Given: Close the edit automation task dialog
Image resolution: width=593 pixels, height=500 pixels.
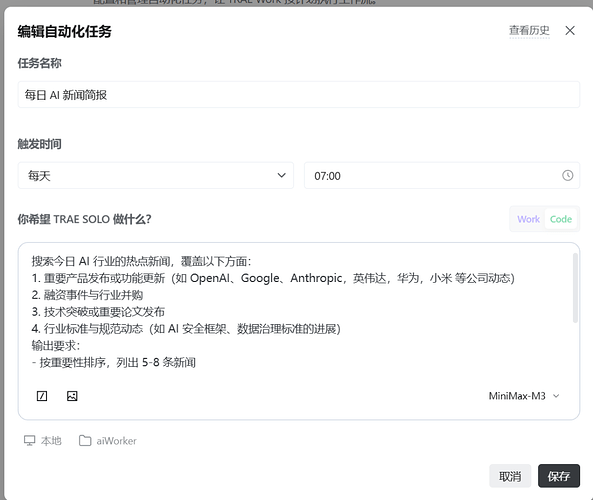Looking at the screenshot, I should [x=570, y=31].
